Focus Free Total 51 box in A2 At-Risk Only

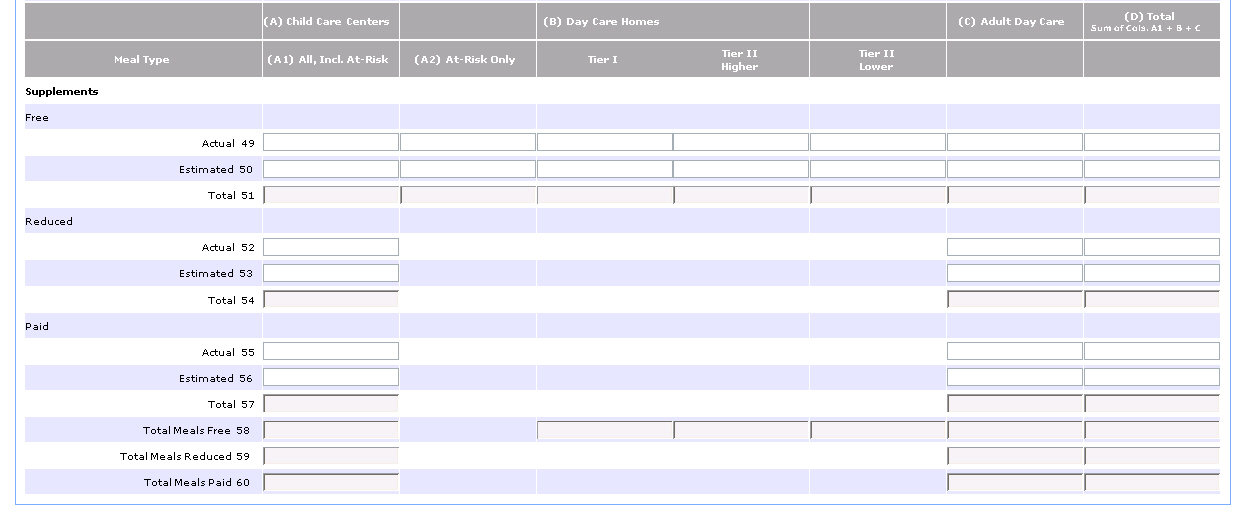[x=468, y=195]
